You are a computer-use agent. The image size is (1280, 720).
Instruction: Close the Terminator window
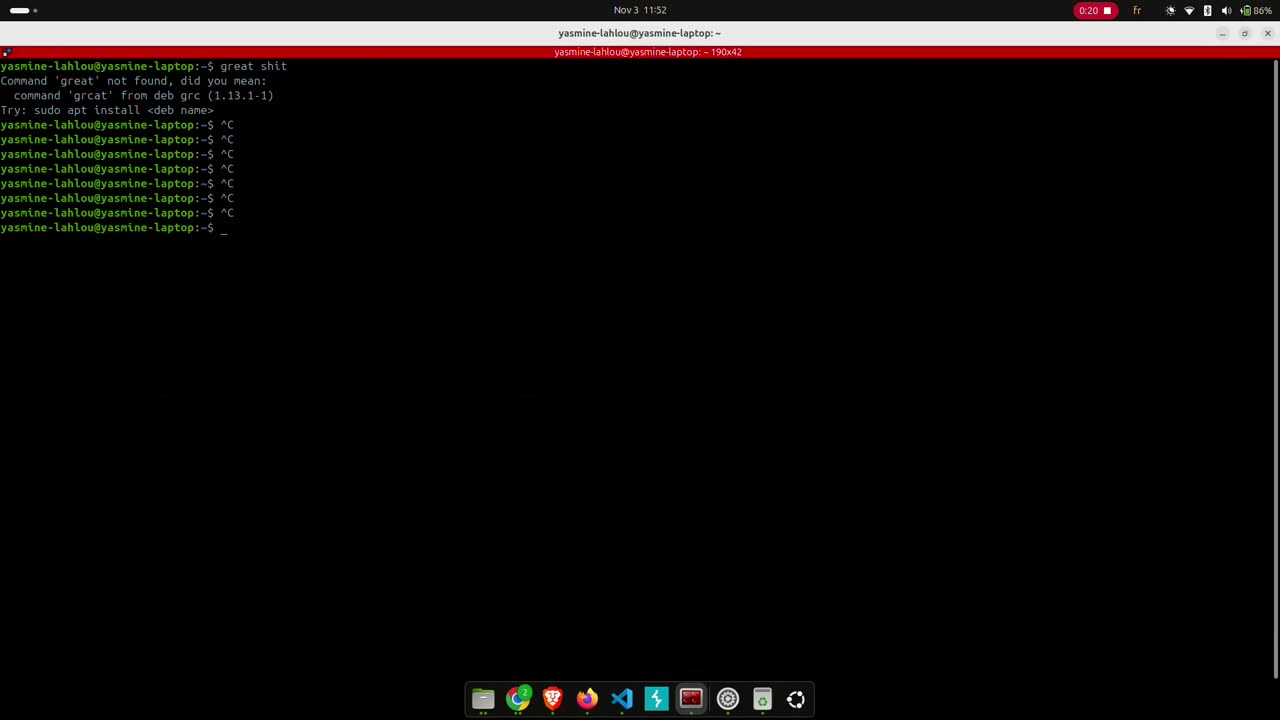1268,34
